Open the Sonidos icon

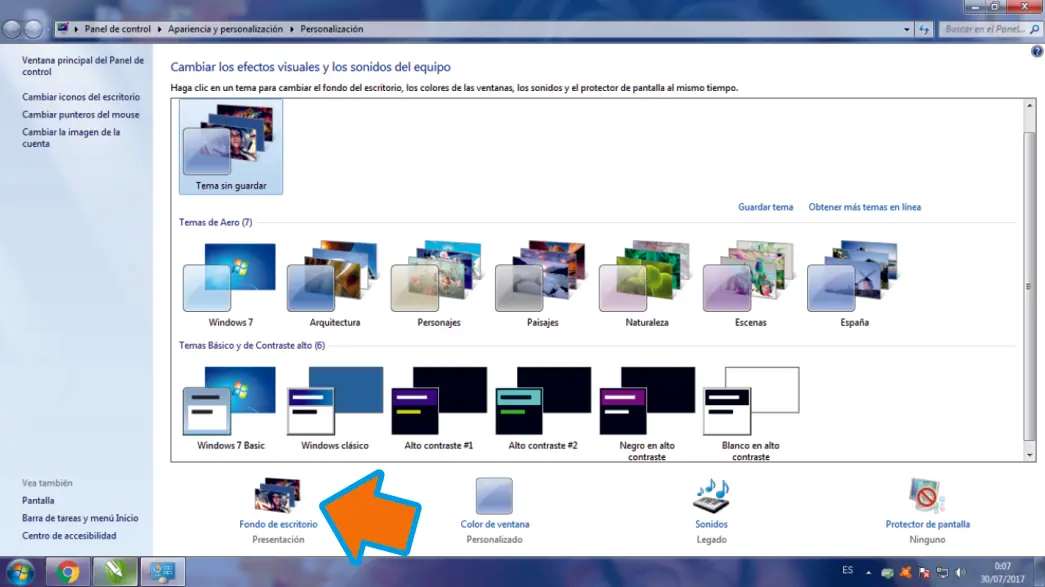[x=711, y=496]
